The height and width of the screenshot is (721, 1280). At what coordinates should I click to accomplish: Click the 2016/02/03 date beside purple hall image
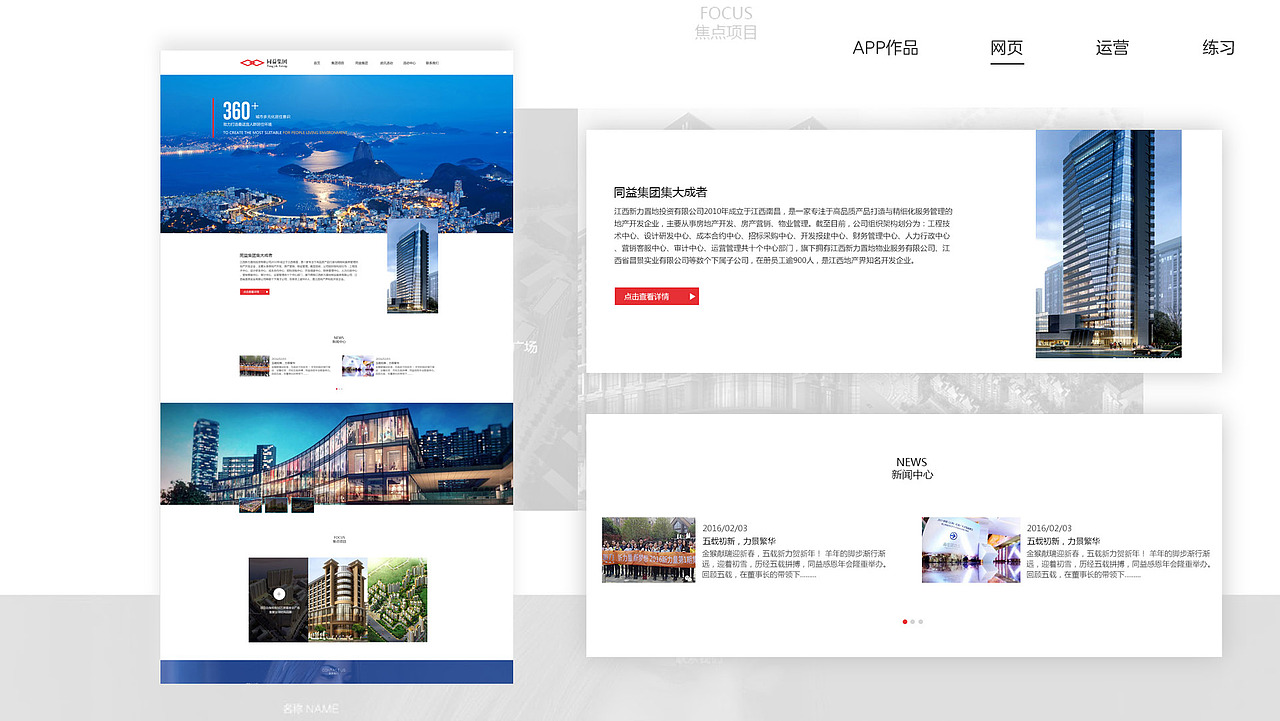(1049, 528)
